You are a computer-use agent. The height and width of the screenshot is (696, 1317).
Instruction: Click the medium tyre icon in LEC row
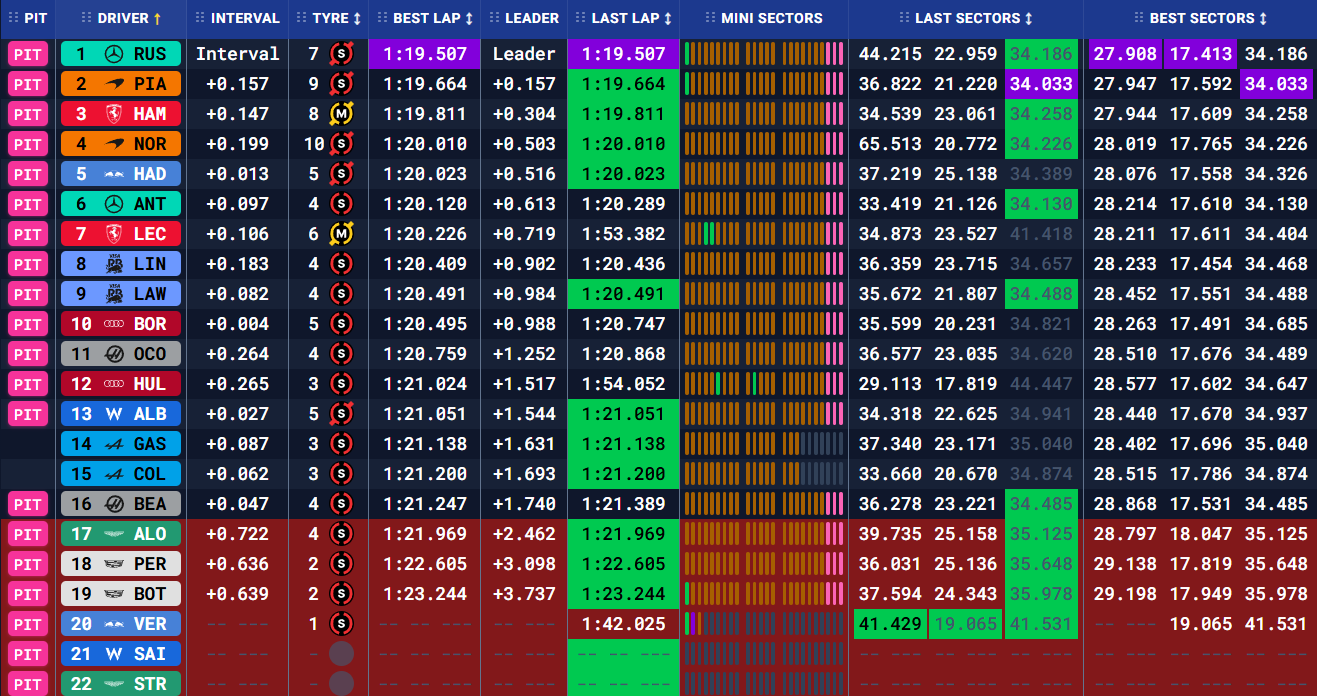tap(341, 234)
